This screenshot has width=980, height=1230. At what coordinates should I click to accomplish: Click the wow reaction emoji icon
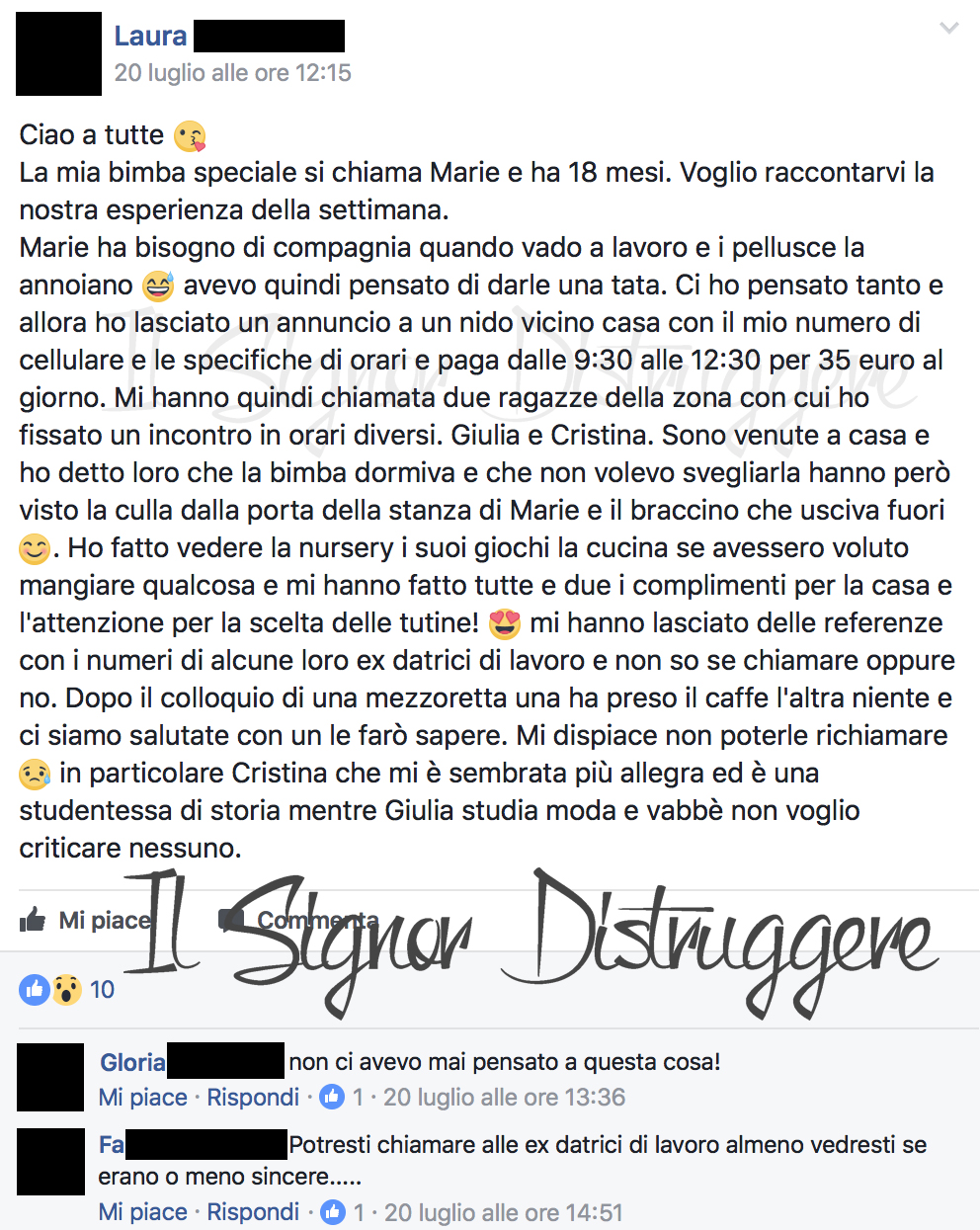coord(65,989)
